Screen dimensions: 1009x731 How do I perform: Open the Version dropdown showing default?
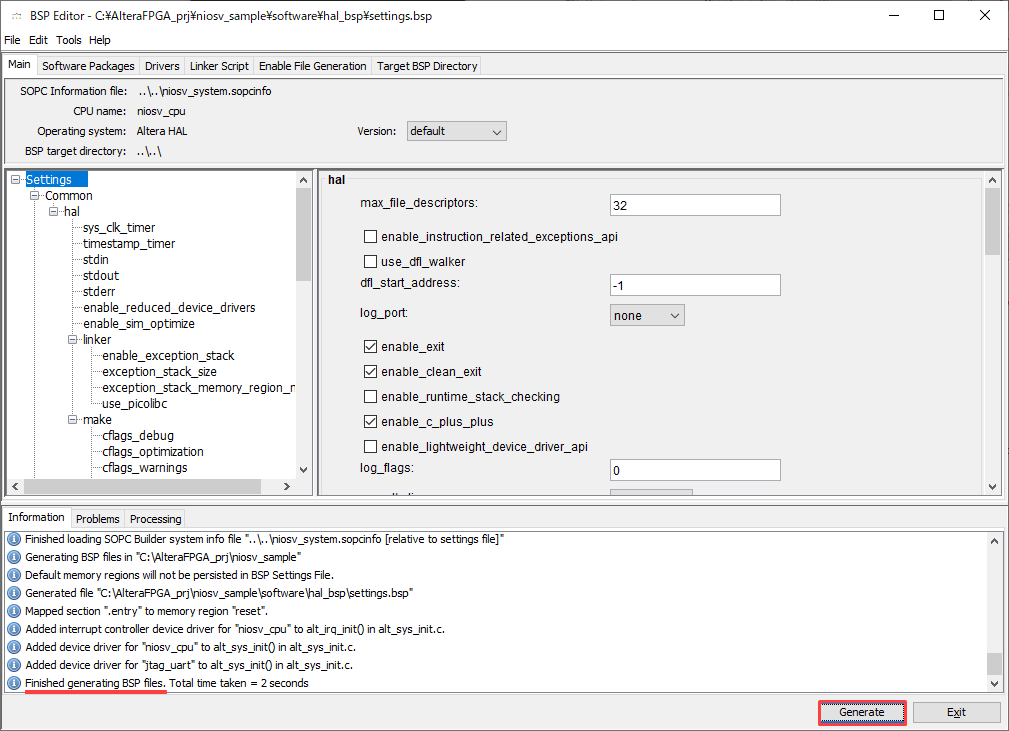[456, 131]
